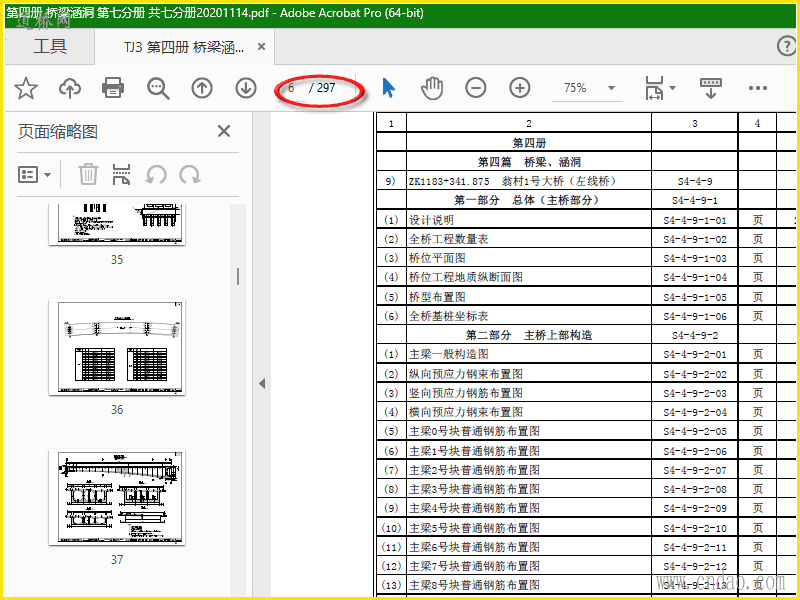Select the TJ3 第四册 桥梁涵 document tab

coord(184,47)
